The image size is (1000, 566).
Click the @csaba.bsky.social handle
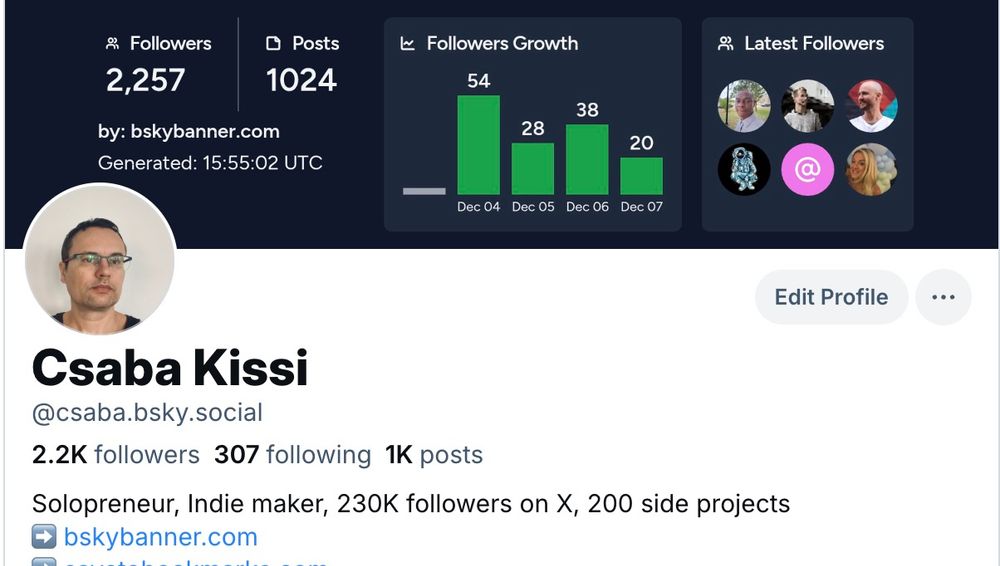pyautogui.click(x=147, y=412)
